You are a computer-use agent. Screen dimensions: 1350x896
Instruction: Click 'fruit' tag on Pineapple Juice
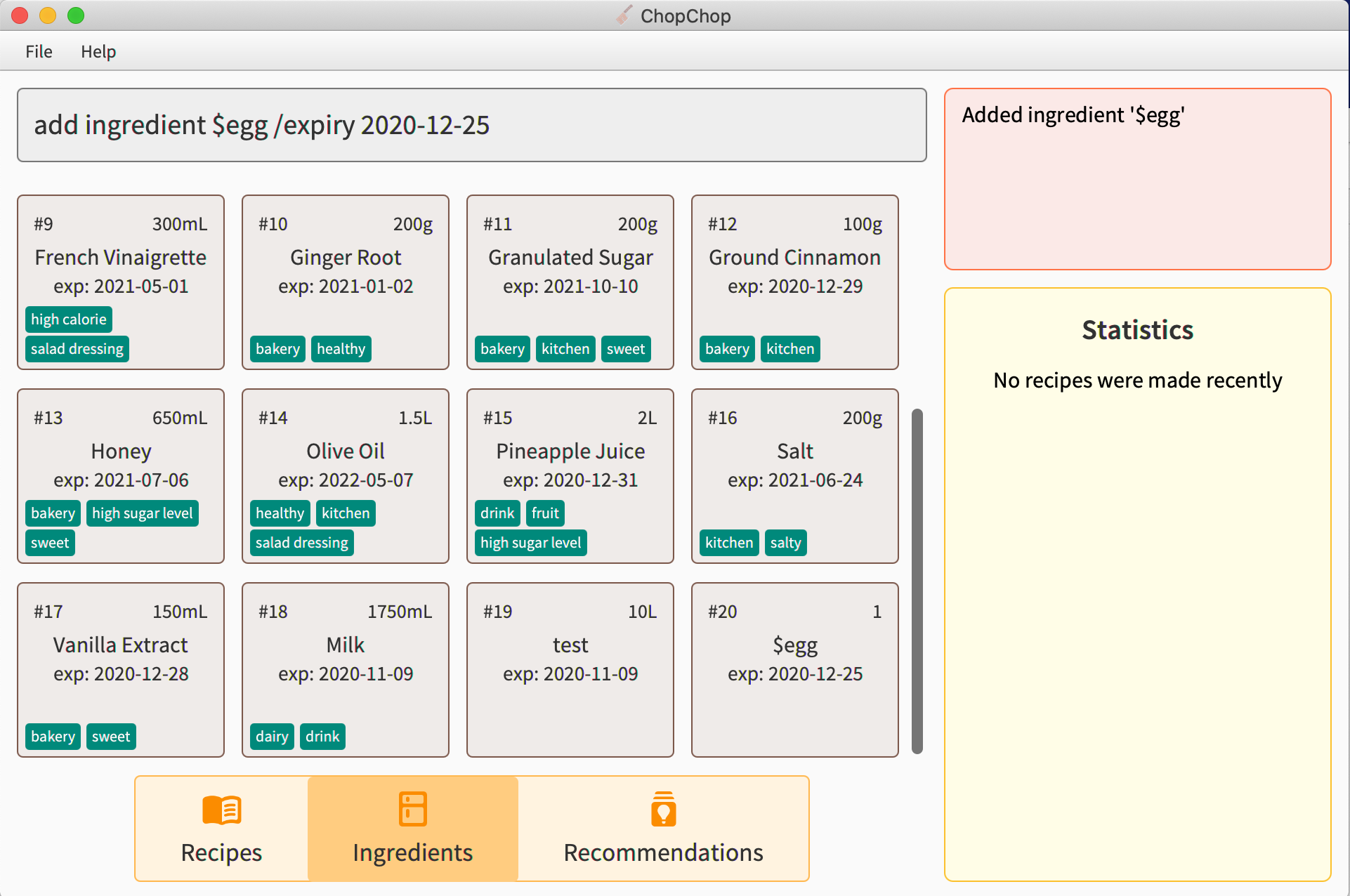point(545,513)
